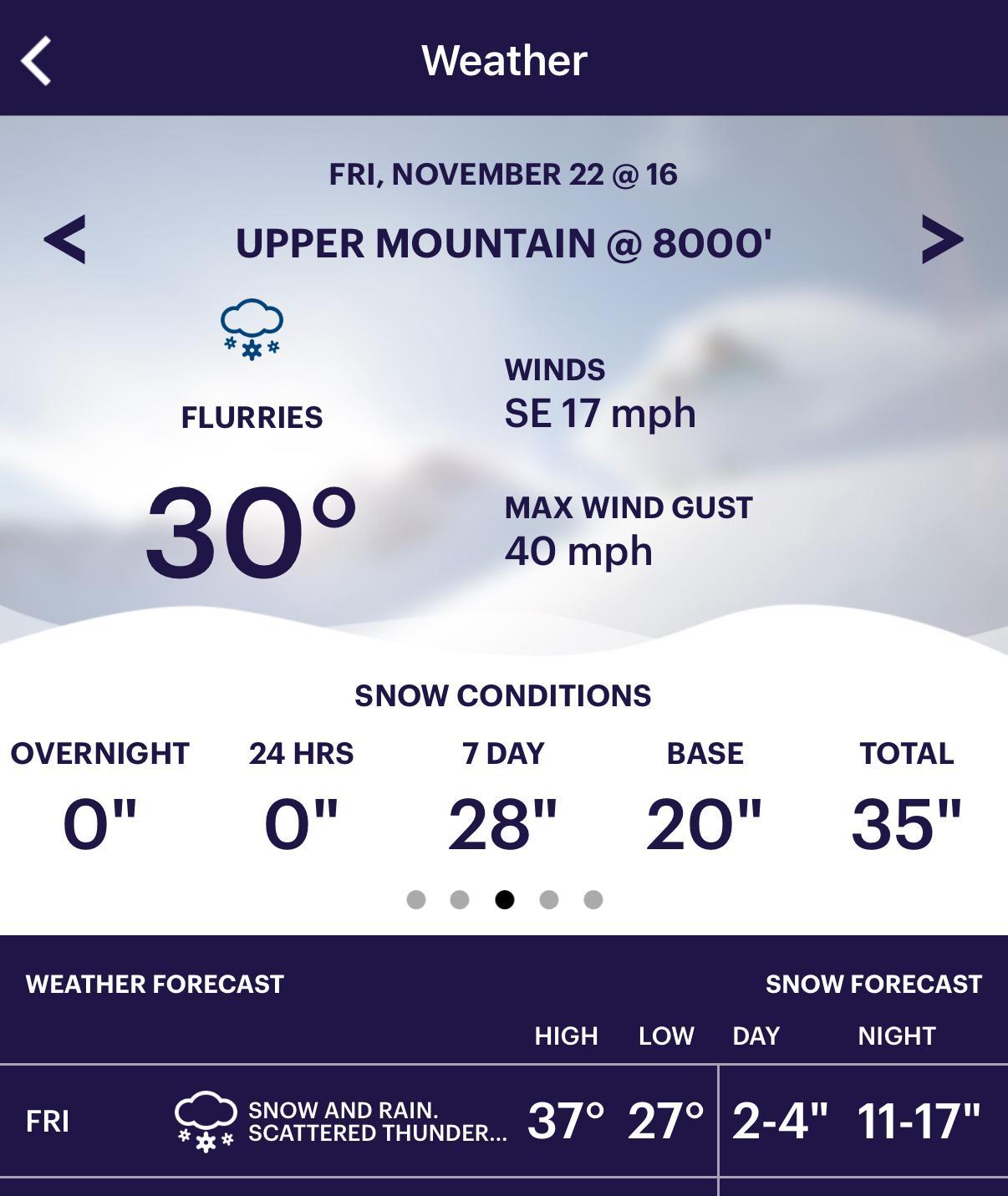This screenshot has height=1196, width=1008.
Task: Select the second page indicator dot
Action: tap(460, 899)
